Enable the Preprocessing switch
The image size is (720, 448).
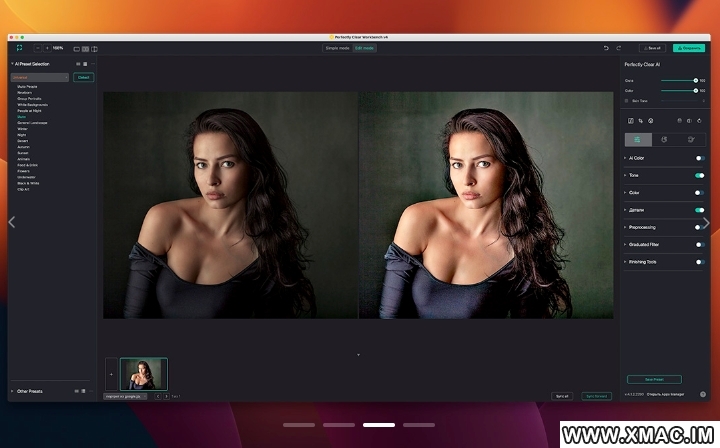[699, 227]
